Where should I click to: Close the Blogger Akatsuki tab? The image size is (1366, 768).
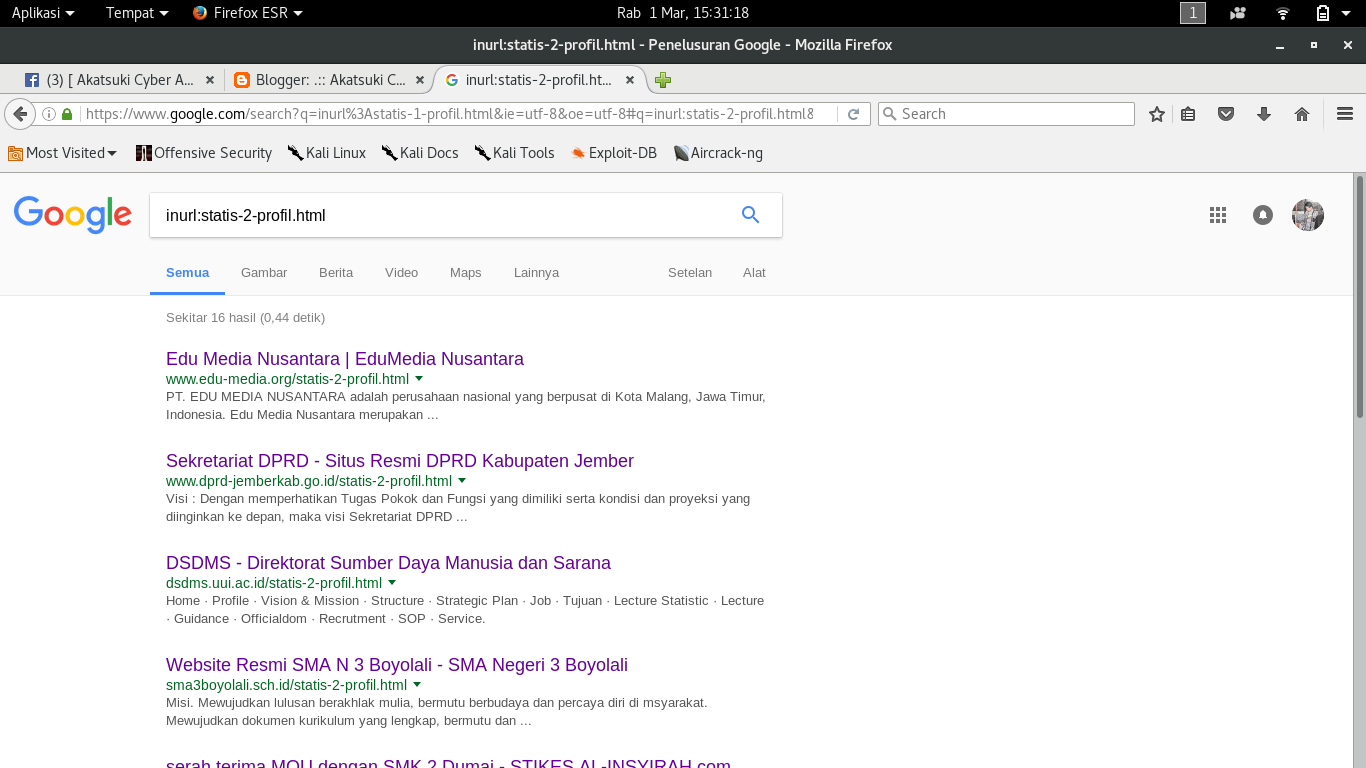point(420,80)
